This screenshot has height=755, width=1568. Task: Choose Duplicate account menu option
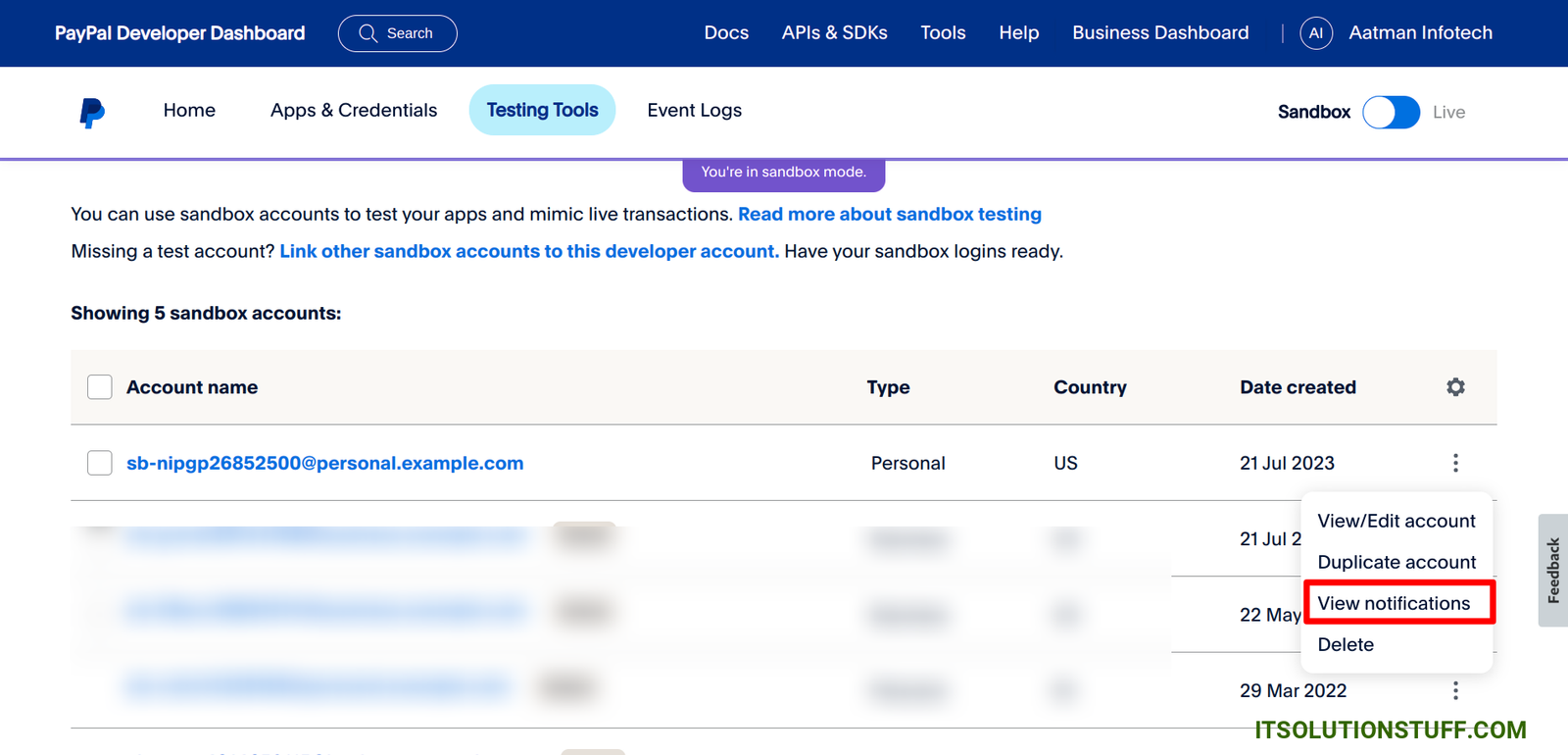[x=1396, y=562]
